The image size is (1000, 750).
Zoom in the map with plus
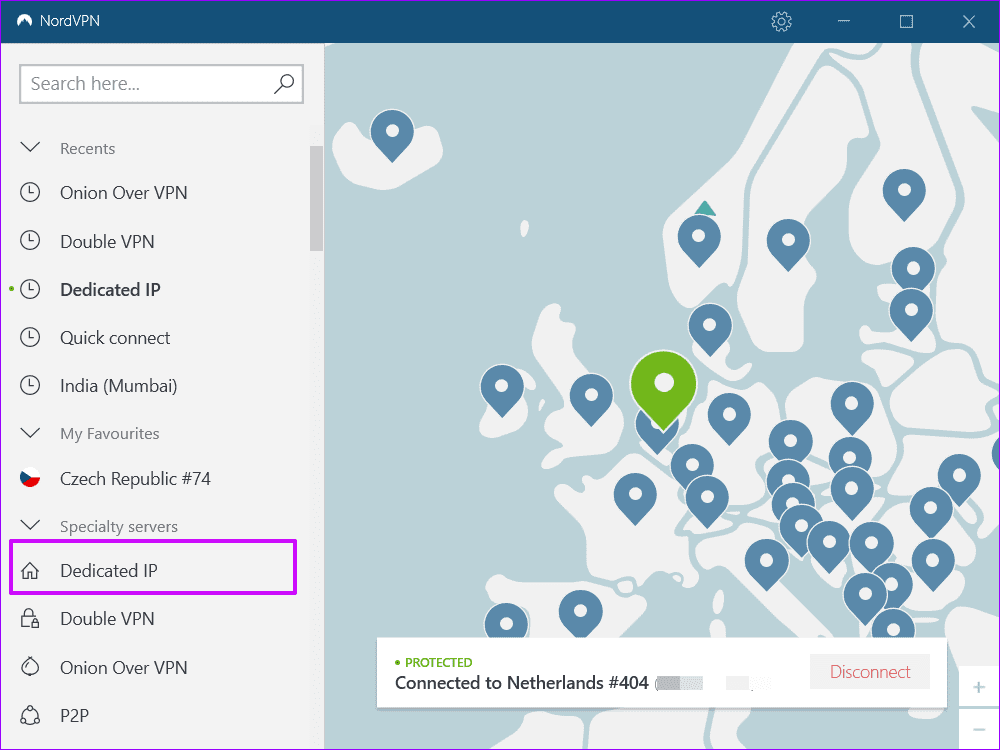pos(978,687)
